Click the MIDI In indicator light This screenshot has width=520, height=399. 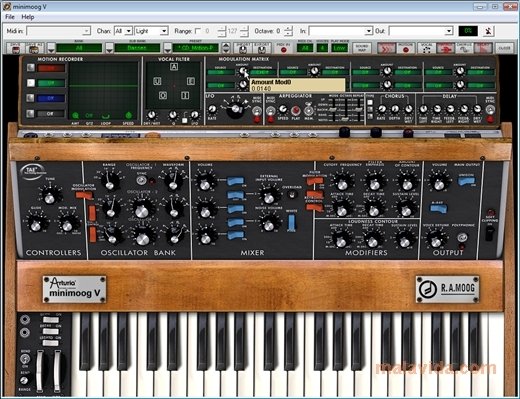coord(283,50)
